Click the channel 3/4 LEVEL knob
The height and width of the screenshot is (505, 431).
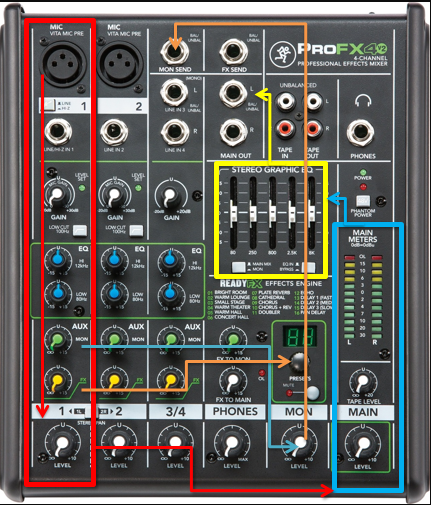click(175, 444)
